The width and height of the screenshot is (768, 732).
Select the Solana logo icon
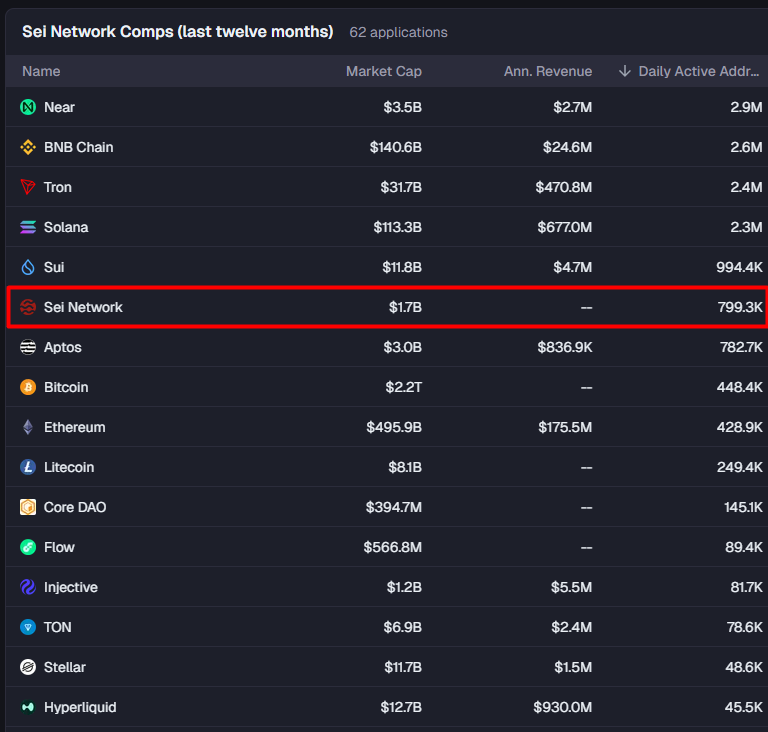click(28, 227)
